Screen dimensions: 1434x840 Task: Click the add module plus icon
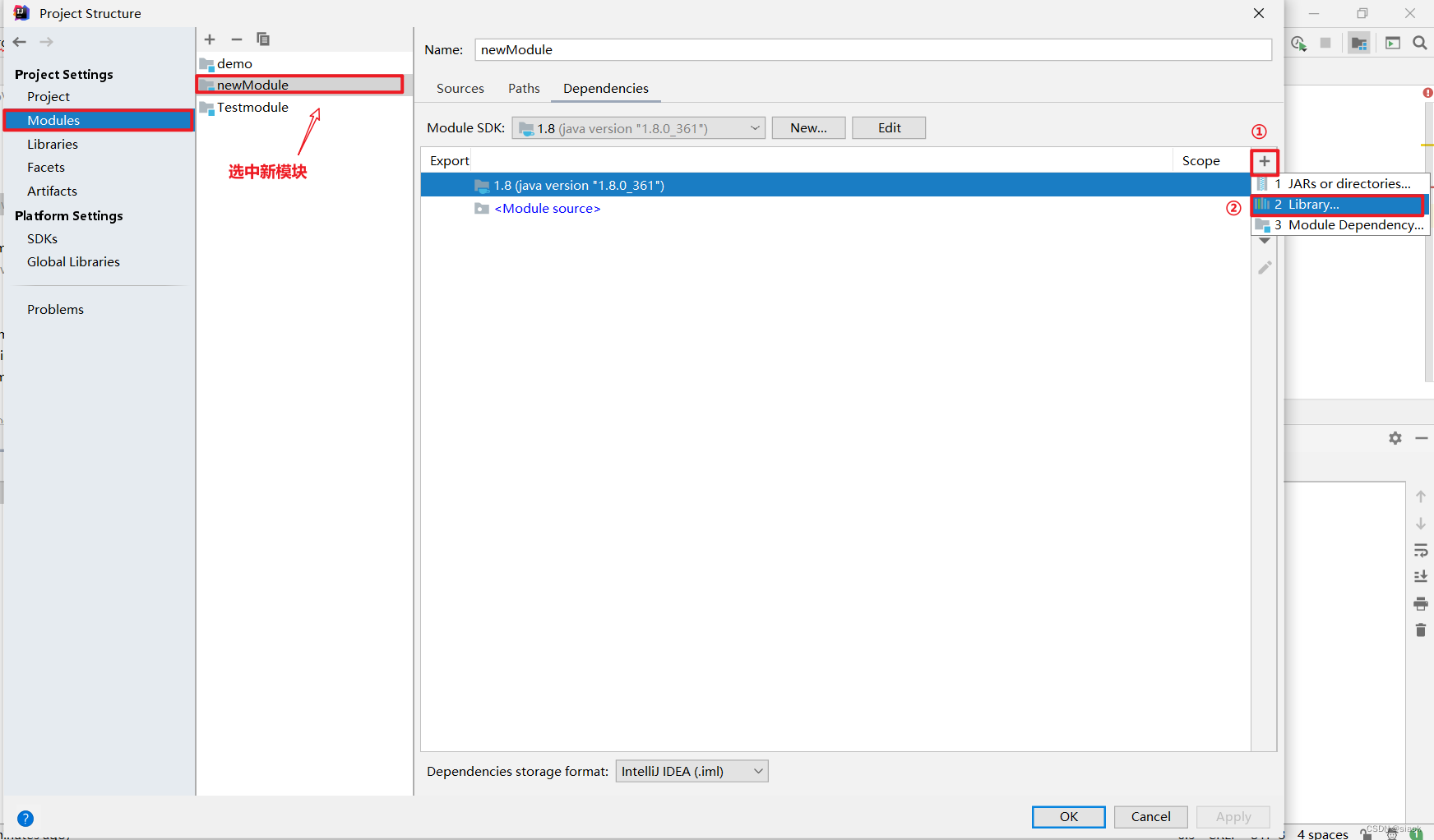click(210, 39)
